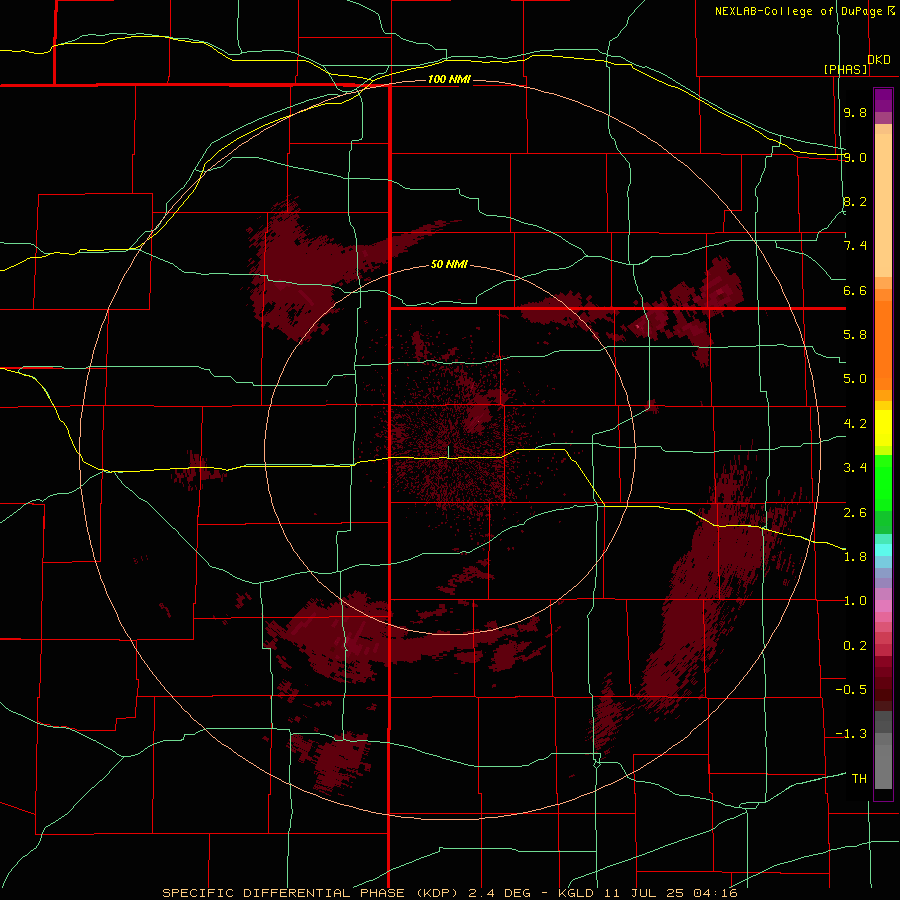The image size is (900, 900).
Task: Select the 5.0 scale label
Action: point(855,379)
